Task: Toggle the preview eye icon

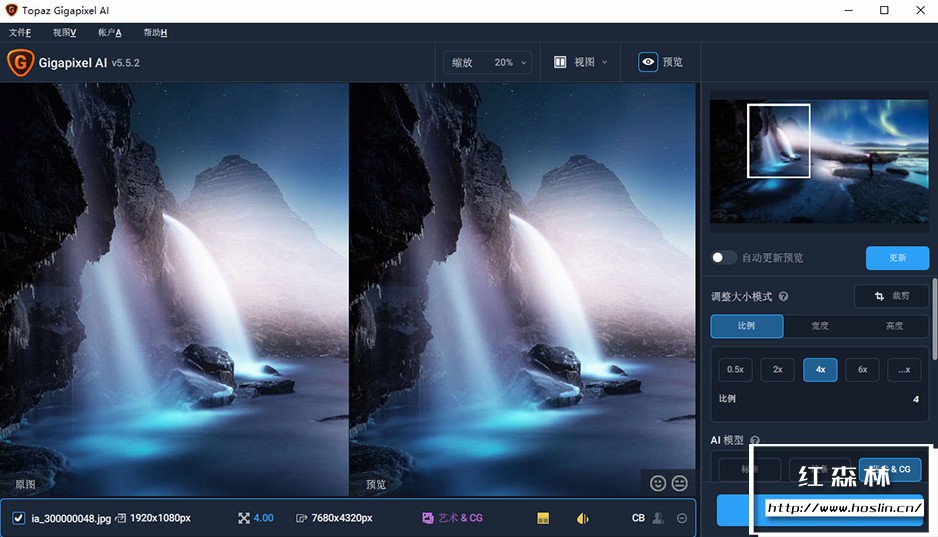Action: pos(648,62)
